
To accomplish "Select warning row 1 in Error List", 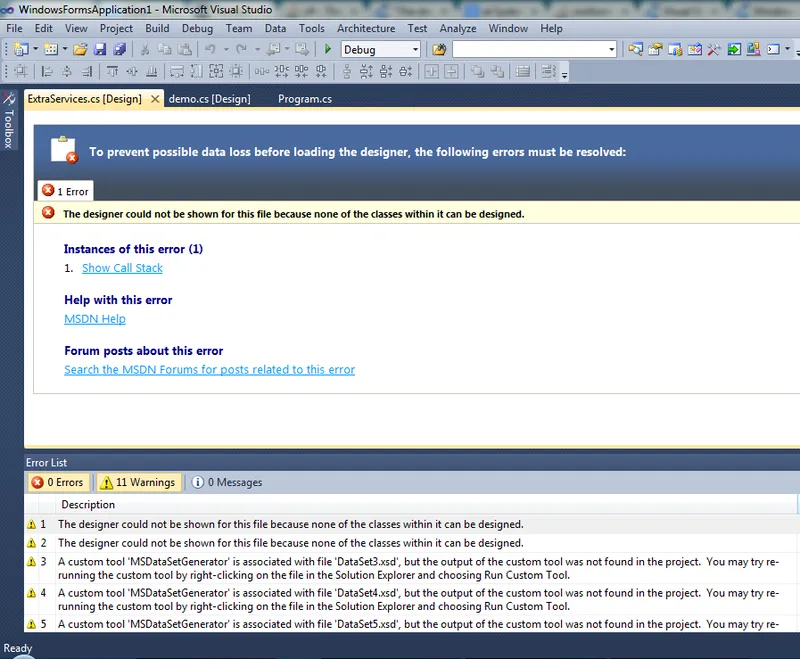I will point(411,524).
